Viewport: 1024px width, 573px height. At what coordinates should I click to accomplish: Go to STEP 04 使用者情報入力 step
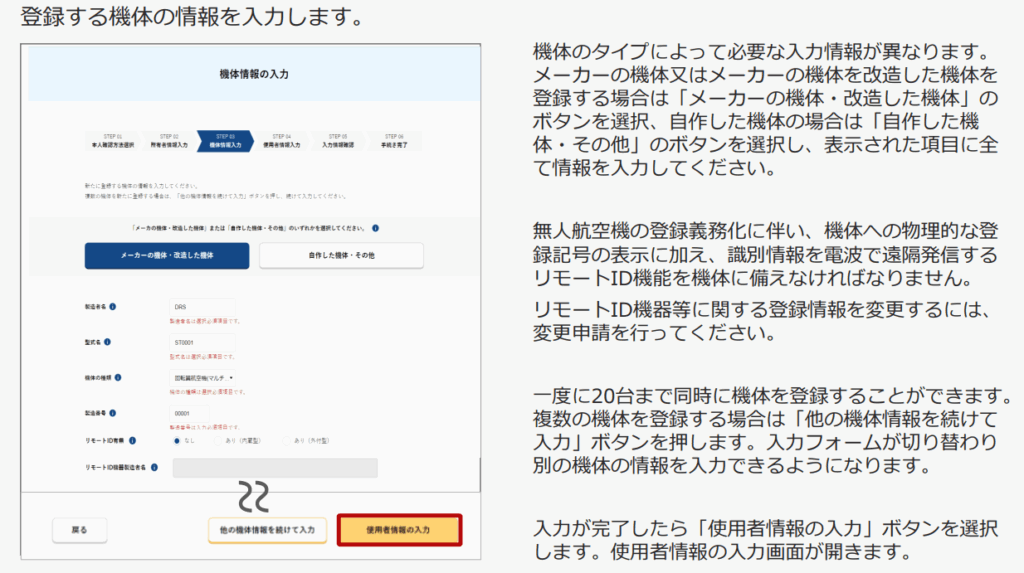click(281, 141)
